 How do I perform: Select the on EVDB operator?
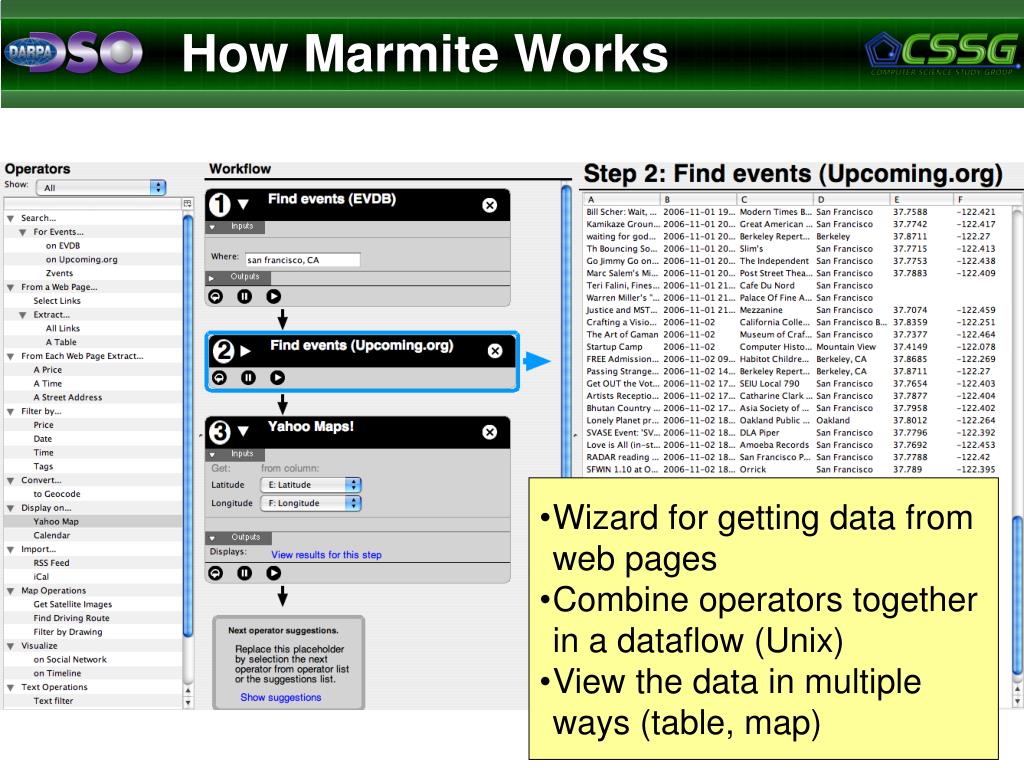[x=63, y=246]
